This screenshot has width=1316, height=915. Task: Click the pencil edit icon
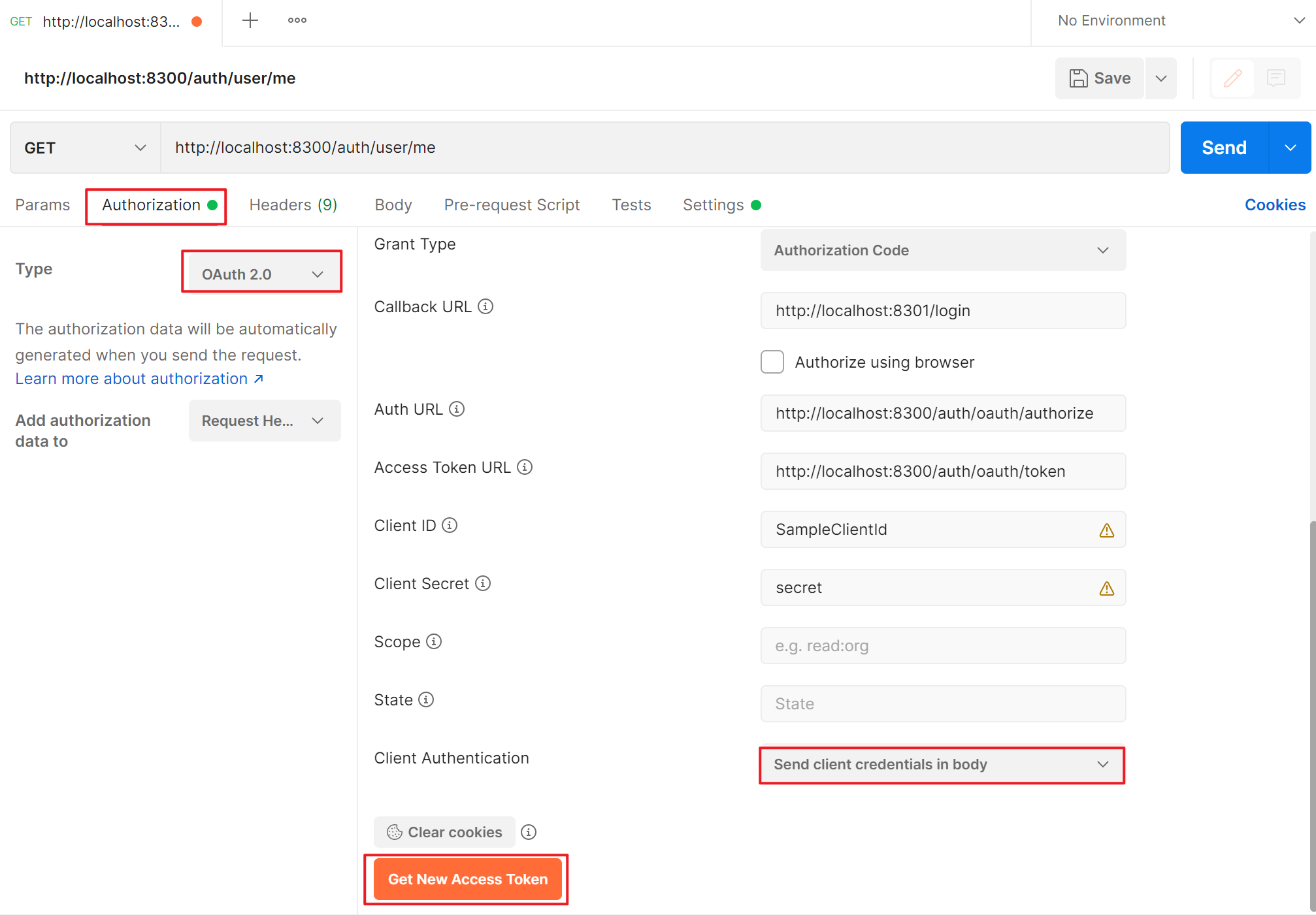(x=1232, y=78)
